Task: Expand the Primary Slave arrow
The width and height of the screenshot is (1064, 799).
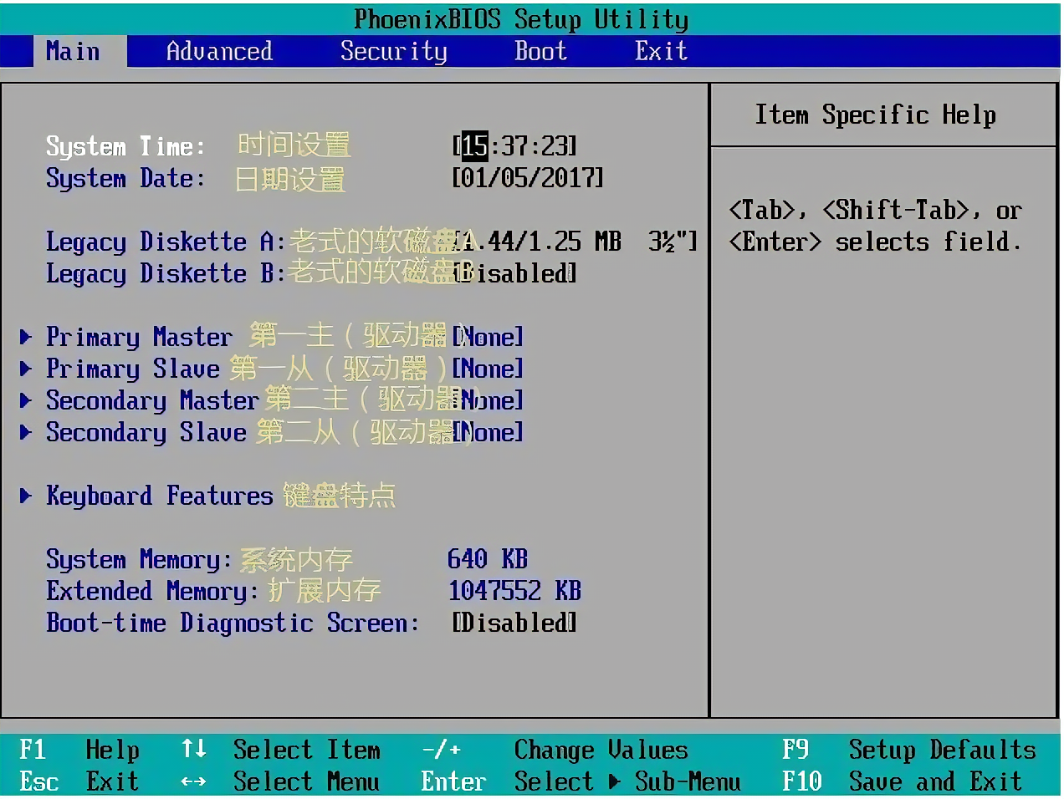Action: coord(26,369)
